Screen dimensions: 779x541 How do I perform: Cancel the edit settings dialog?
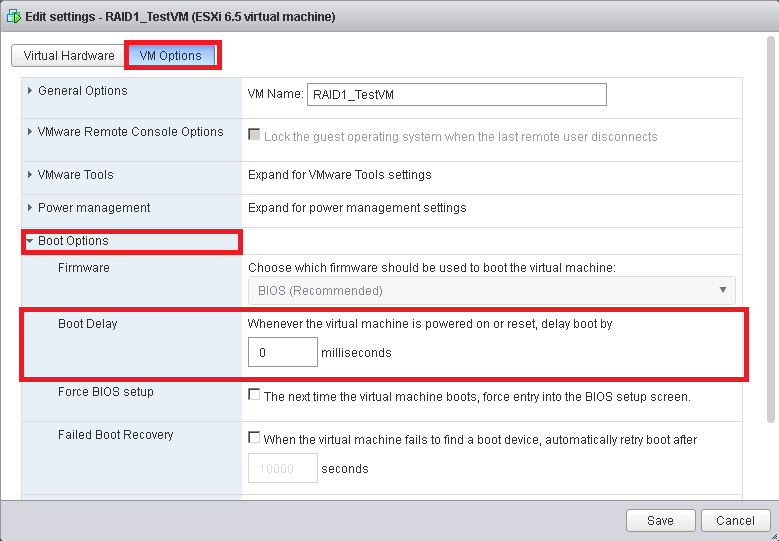pos(735,520)
